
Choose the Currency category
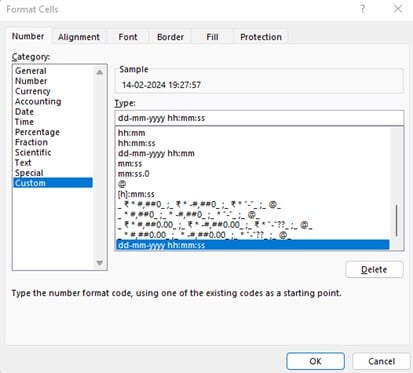(53, 91)
